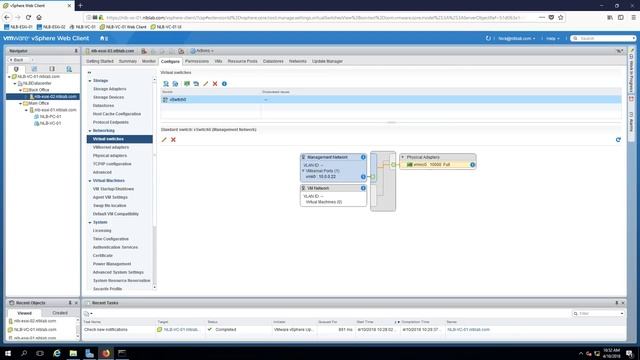Click the Windows Start button
This screenshot has width=640, height=360.
tap(8, 353)
